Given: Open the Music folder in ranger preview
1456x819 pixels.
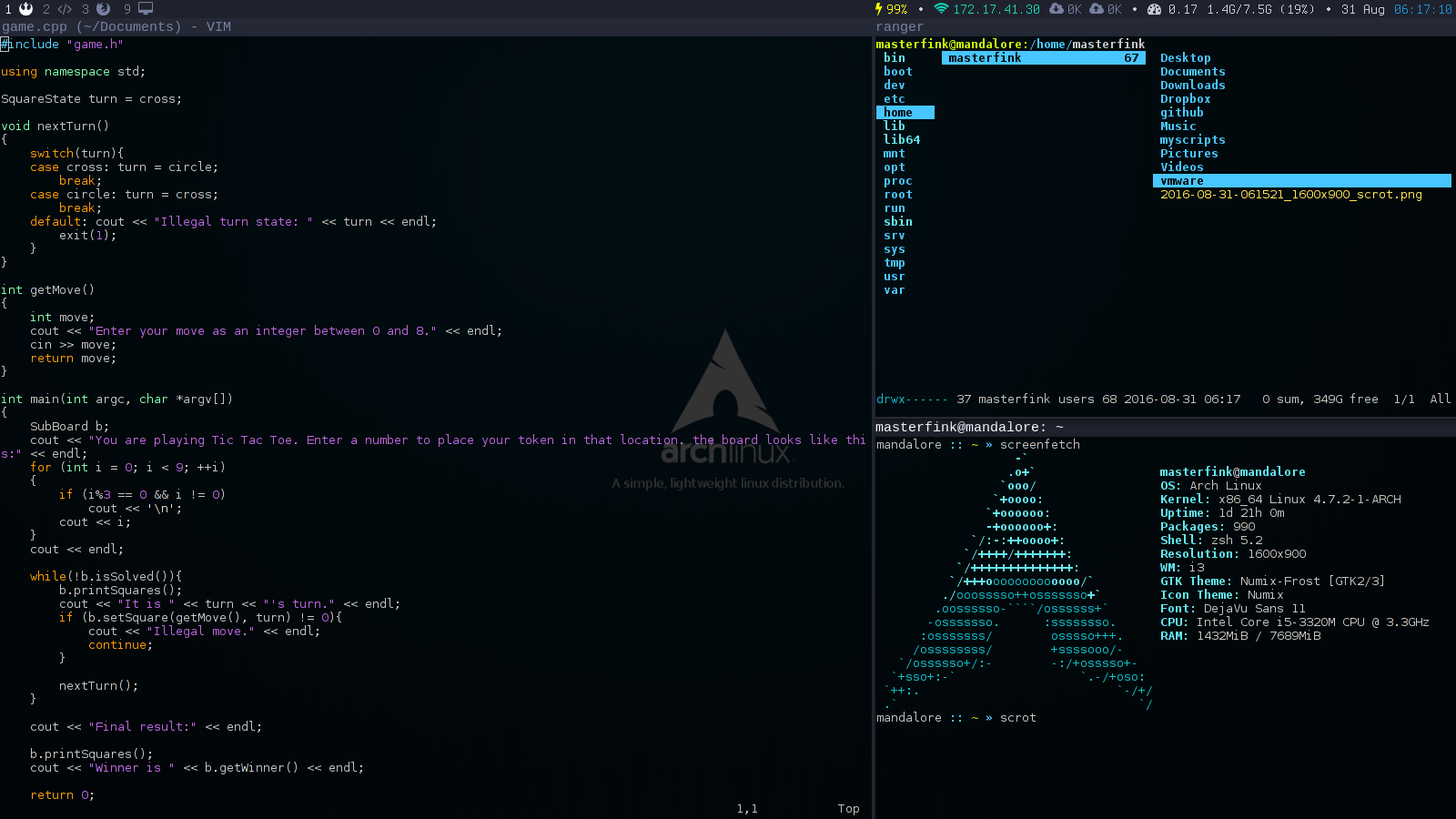Looking at the screenshot, I should [x=1178, y=126].
